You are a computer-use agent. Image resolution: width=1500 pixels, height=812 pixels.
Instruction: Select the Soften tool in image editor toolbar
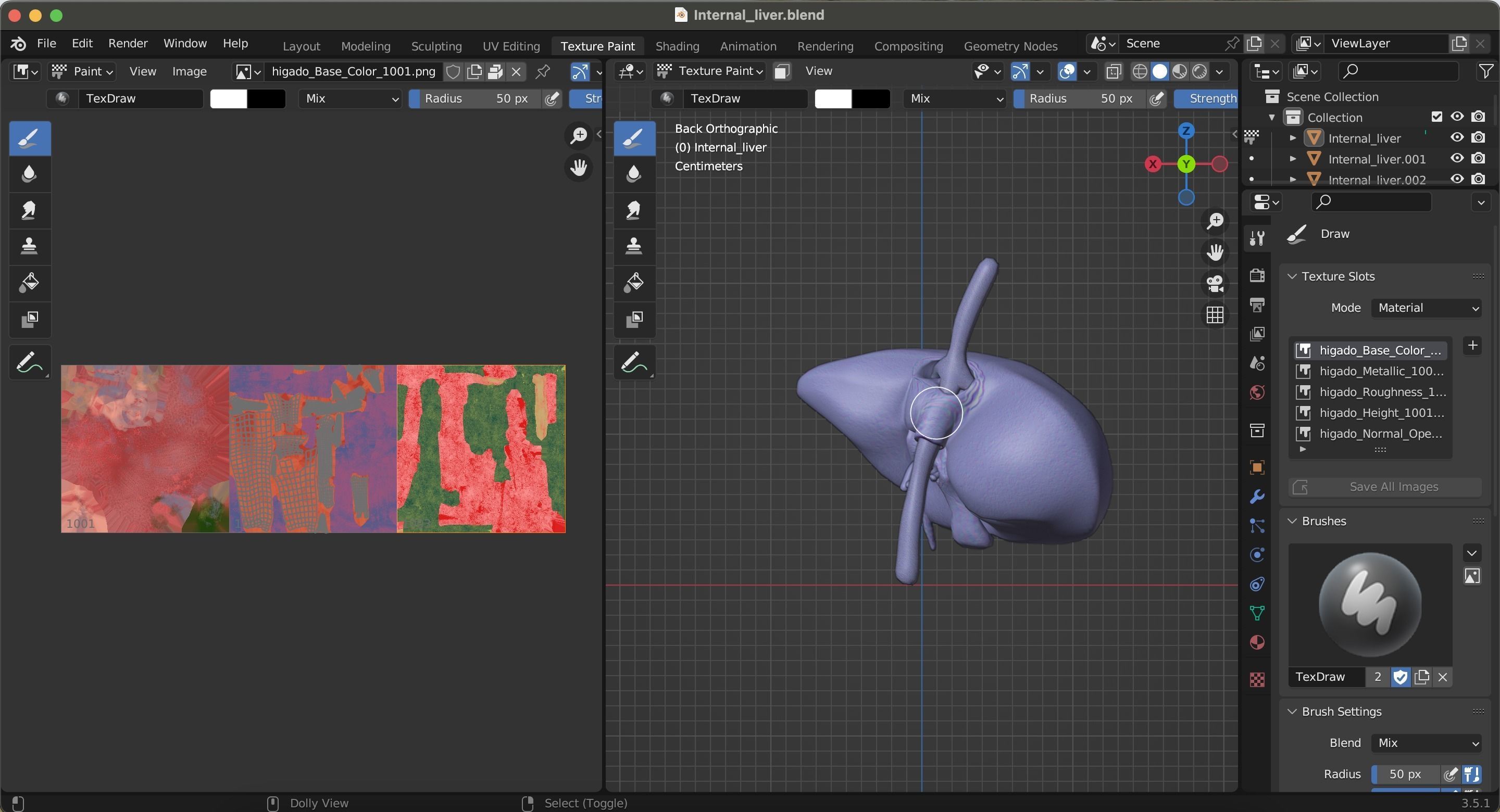[x=30, y=173]
